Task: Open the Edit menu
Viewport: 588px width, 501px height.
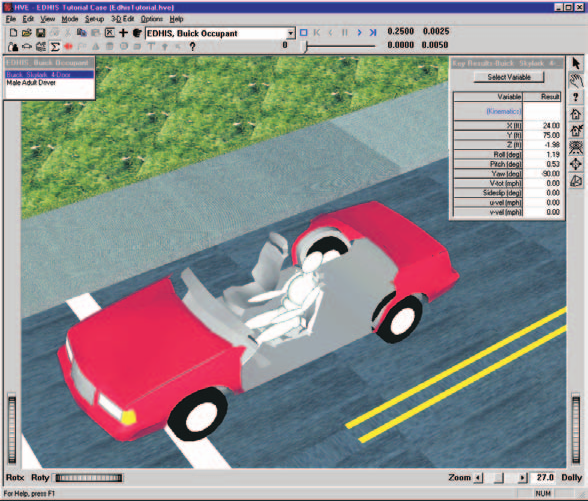Action: pos(28,19)
